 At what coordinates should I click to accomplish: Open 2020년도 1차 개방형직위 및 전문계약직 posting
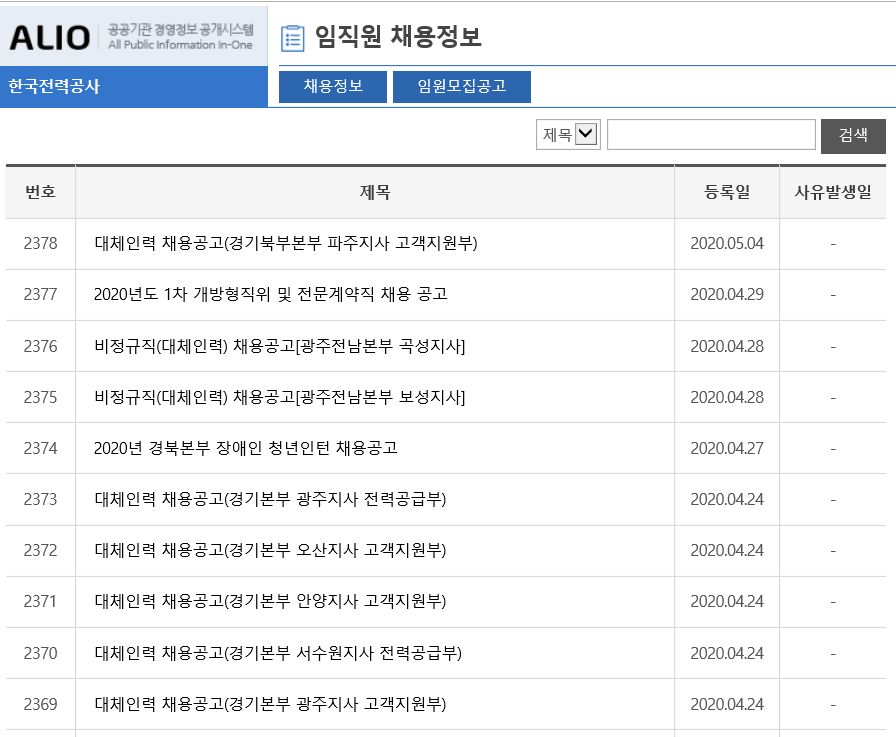click(x=270, y=294)
